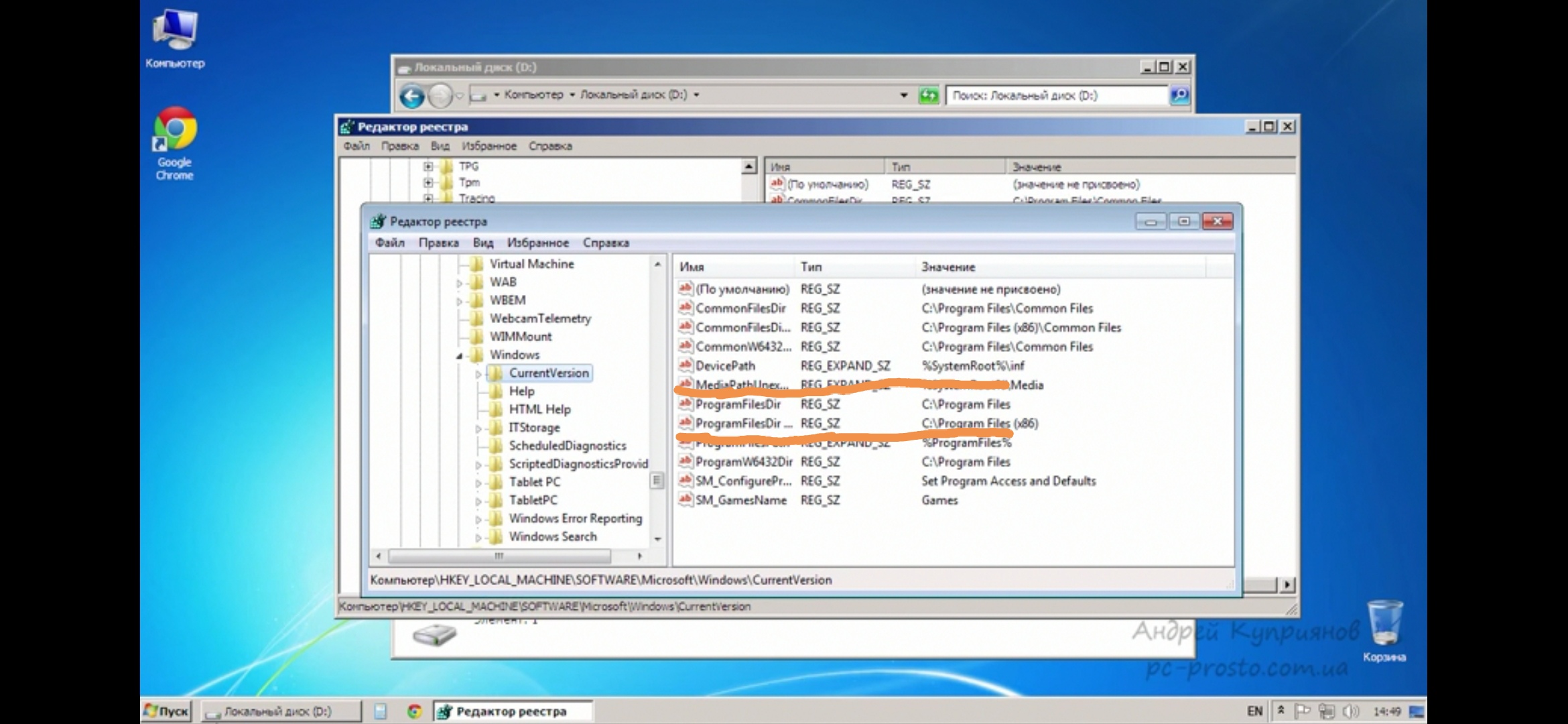Select the CurrentVersion folder
The height and width of the screenshot is (724, 1568).
(549, 373)
